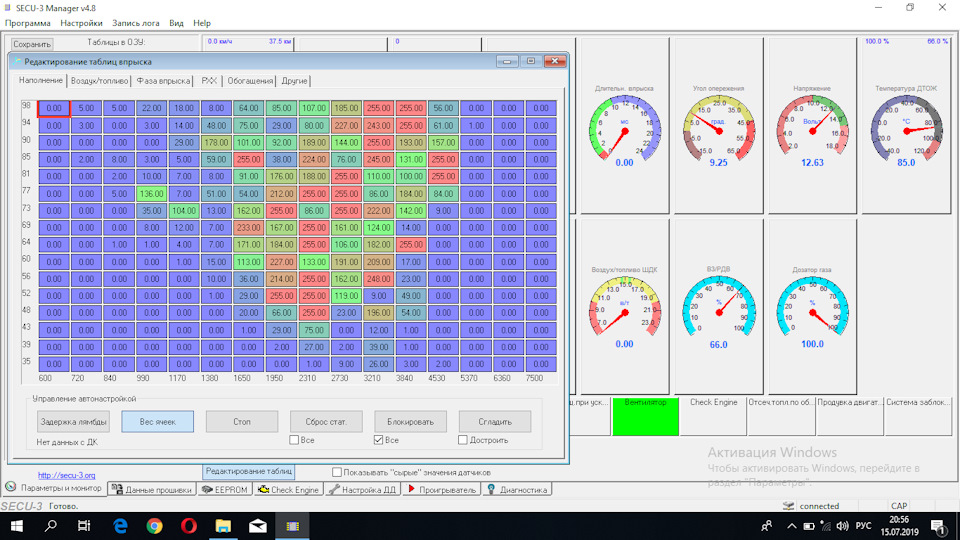The width and height of the screenshot is (960, 540).
Task: Open Task View on the taskbar
Action: pyautogui.click(x=84, y=526)
